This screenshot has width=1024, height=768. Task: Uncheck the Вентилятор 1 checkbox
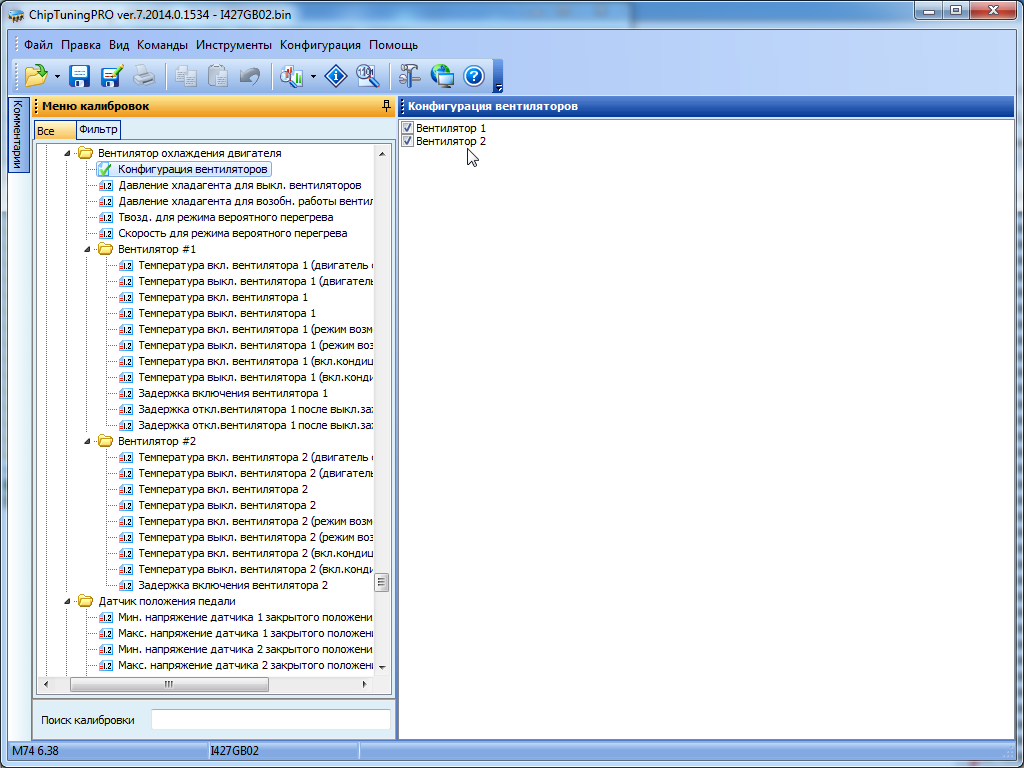pos(407,128)
